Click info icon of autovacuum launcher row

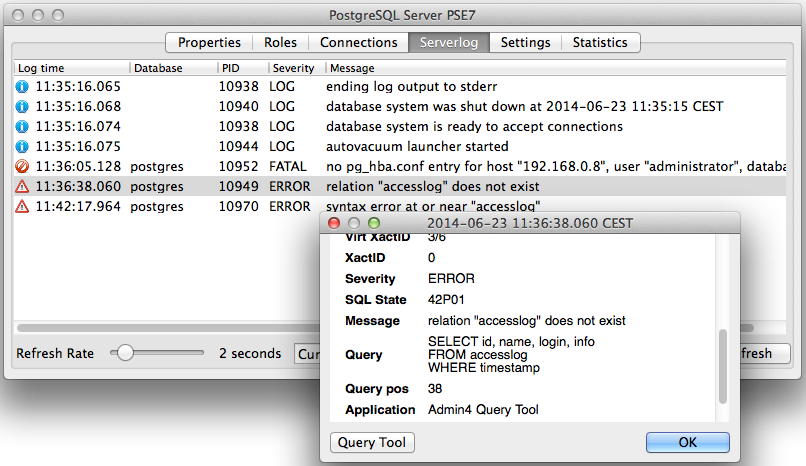point(22,146)
